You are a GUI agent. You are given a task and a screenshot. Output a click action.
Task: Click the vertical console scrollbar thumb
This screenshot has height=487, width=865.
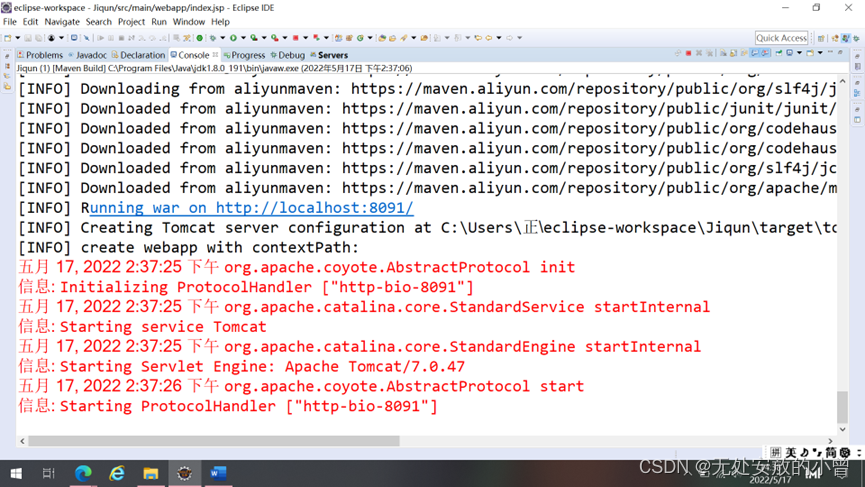842,406
